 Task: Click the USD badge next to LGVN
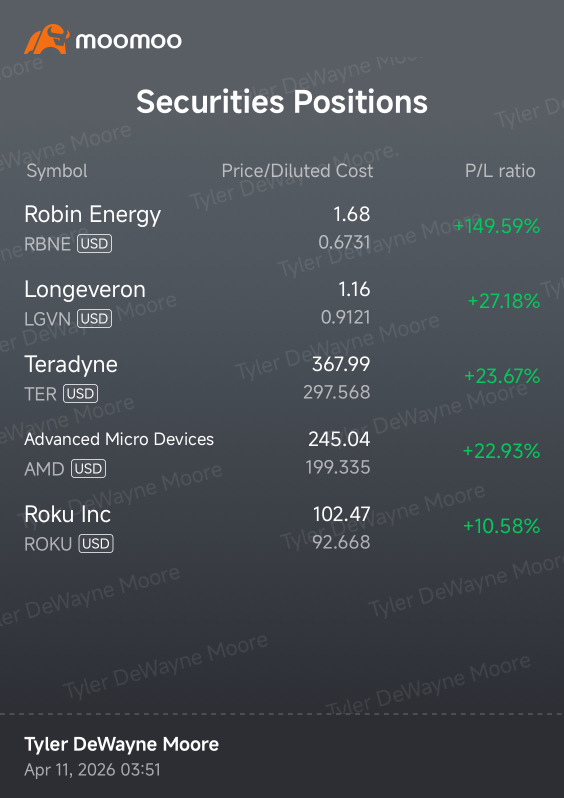click(94, 319)
